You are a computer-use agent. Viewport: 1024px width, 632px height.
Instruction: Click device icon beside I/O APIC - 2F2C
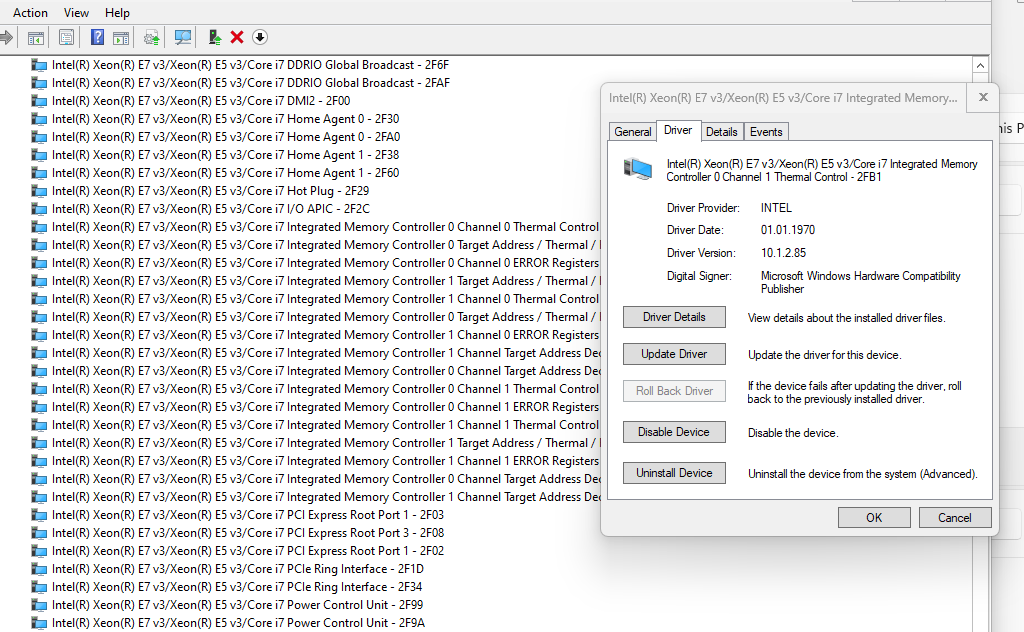[x=39, y=210]
